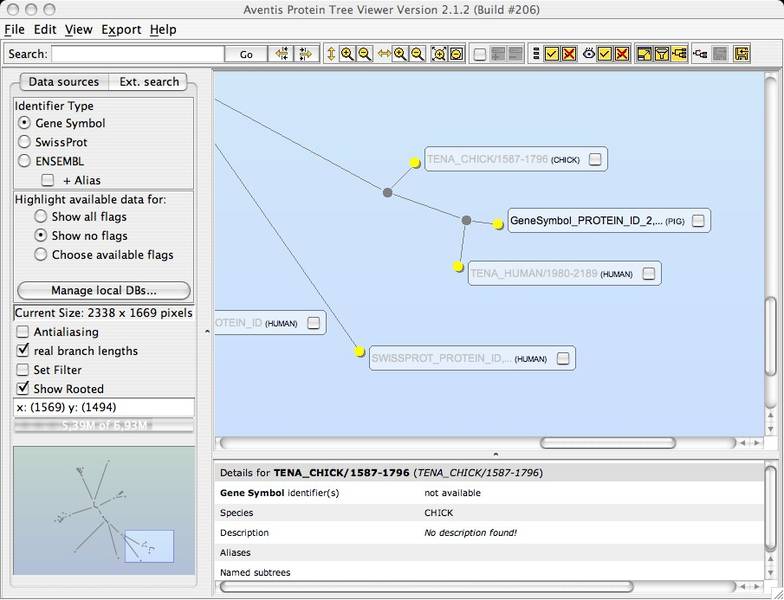
Task: Click the three-bar list icon in toolbar
Action: [x=536, y=54]
